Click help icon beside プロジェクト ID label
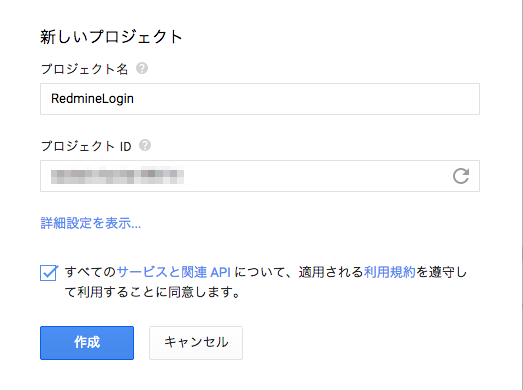This screenshot has width=523, height=390. pos(145,145)
